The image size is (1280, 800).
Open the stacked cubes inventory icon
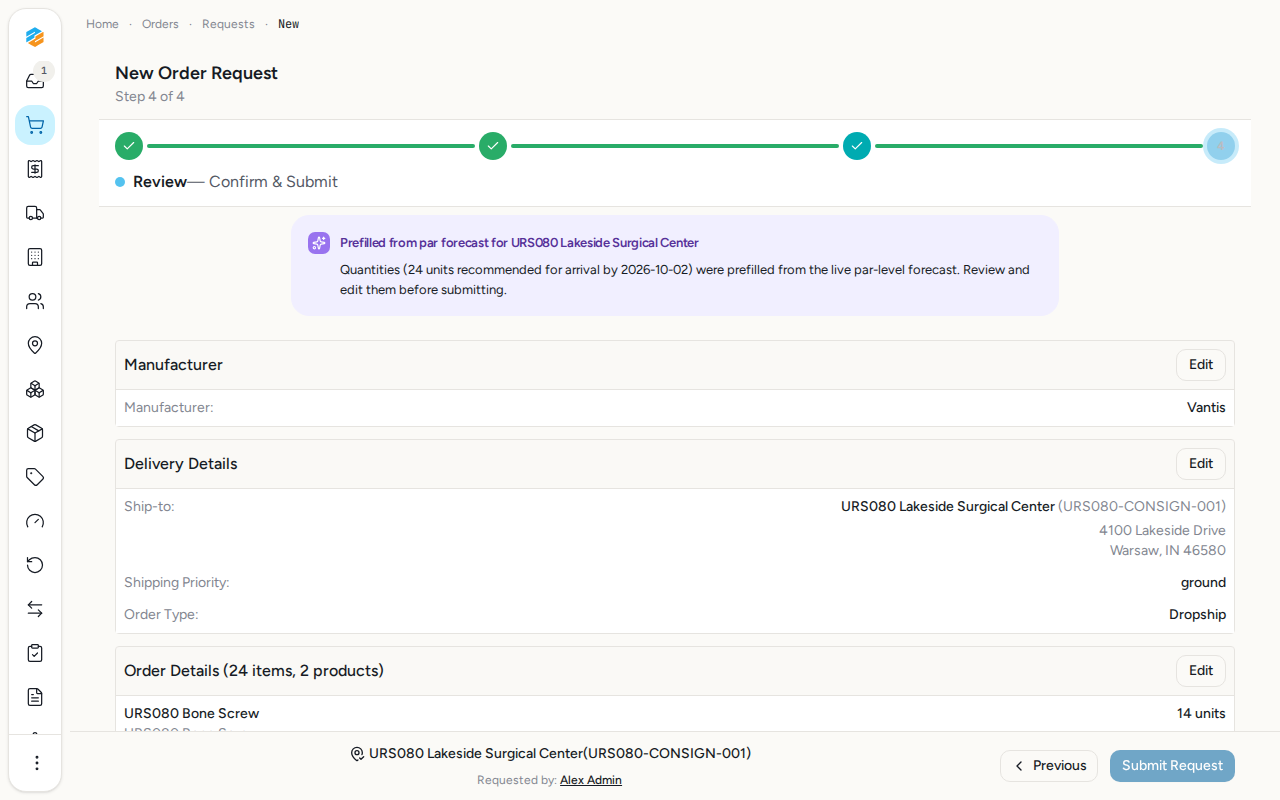point(35,389)
